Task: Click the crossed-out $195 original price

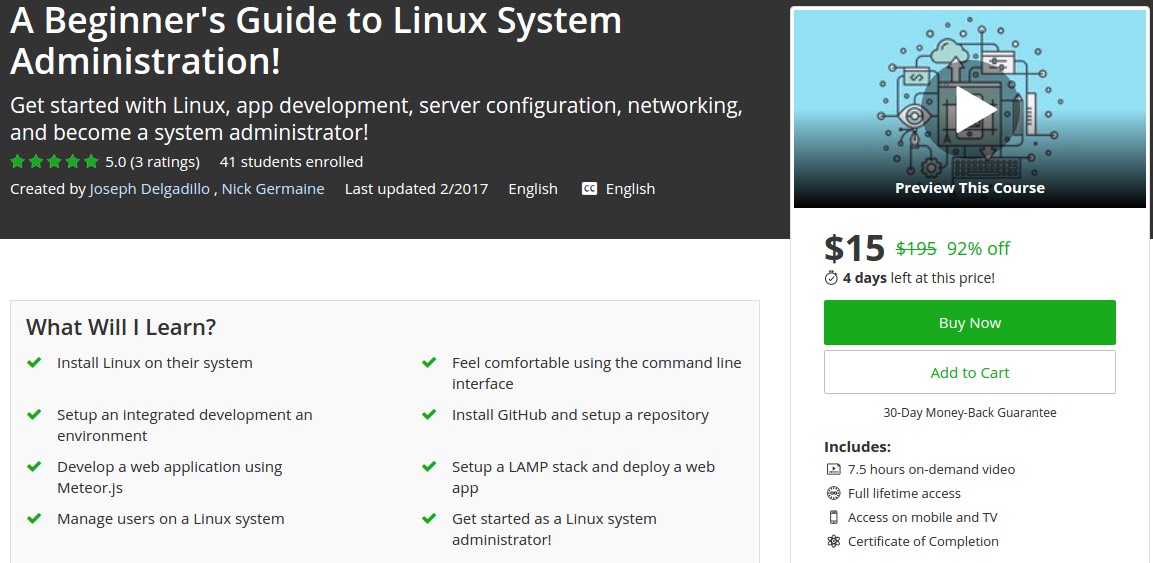Action: click(x=915, y=248)
